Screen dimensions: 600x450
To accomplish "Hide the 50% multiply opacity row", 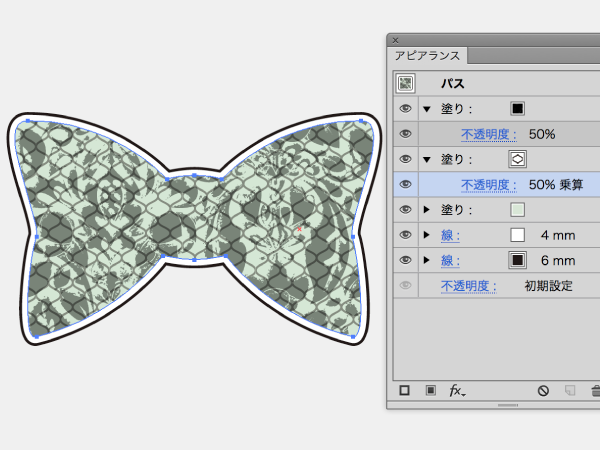I will click(405, 184).
